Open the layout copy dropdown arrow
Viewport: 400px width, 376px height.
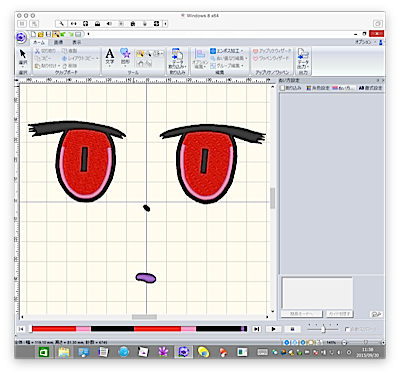point(97,58)
